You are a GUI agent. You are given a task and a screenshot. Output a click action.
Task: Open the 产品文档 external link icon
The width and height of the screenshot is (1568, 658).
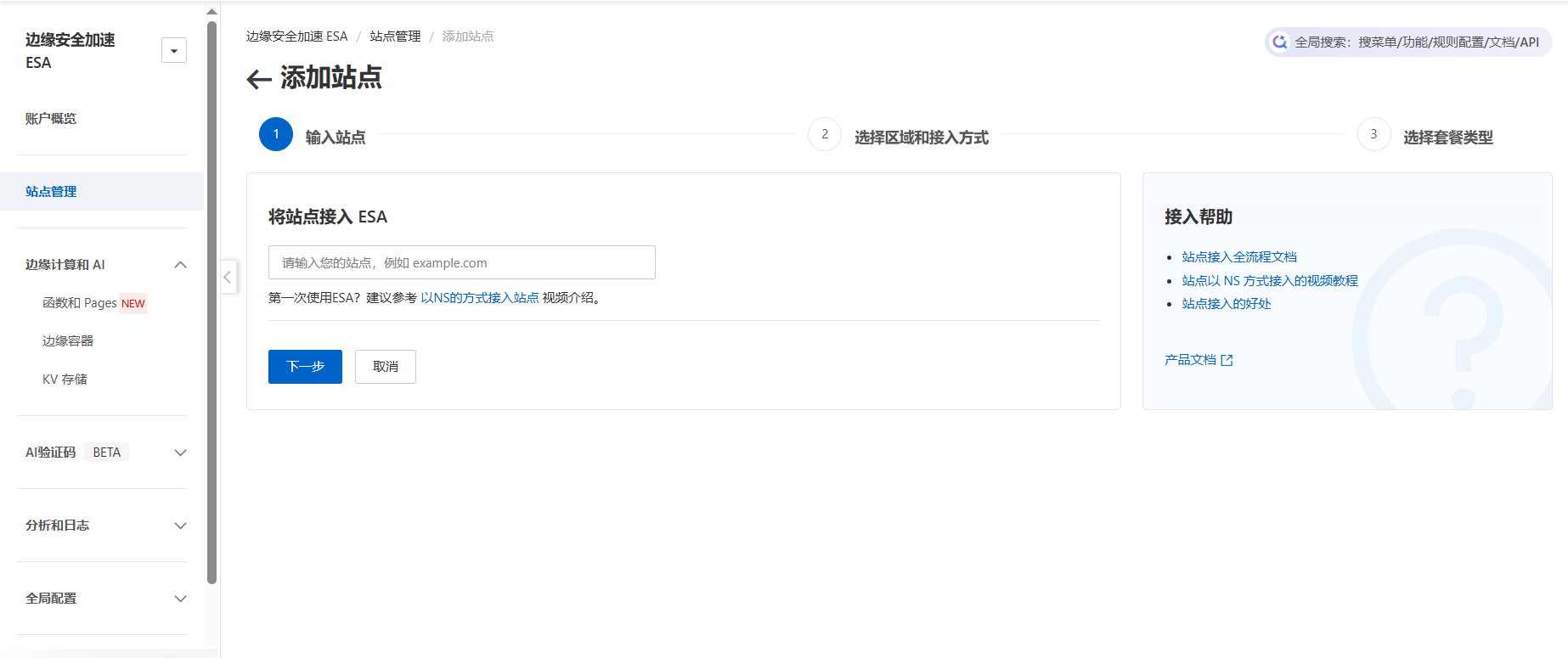coord(1227,360)
